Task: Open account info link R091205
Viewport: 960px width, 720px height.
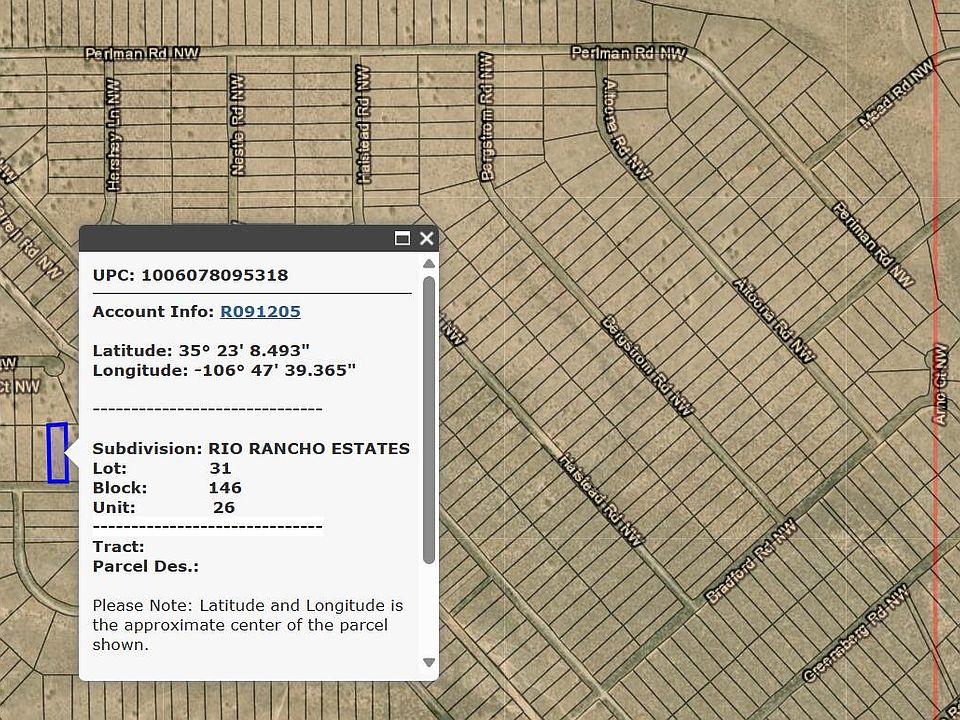Action: coord(260,311)
